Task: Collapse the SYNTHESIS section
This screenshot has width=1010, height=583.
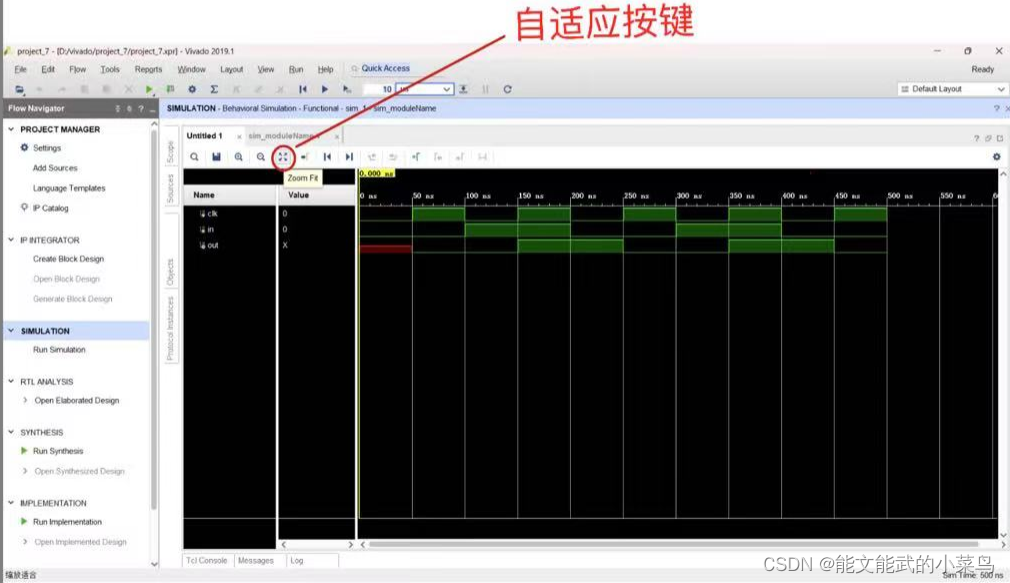Action: pyautogui.click(x=11, y=432)
